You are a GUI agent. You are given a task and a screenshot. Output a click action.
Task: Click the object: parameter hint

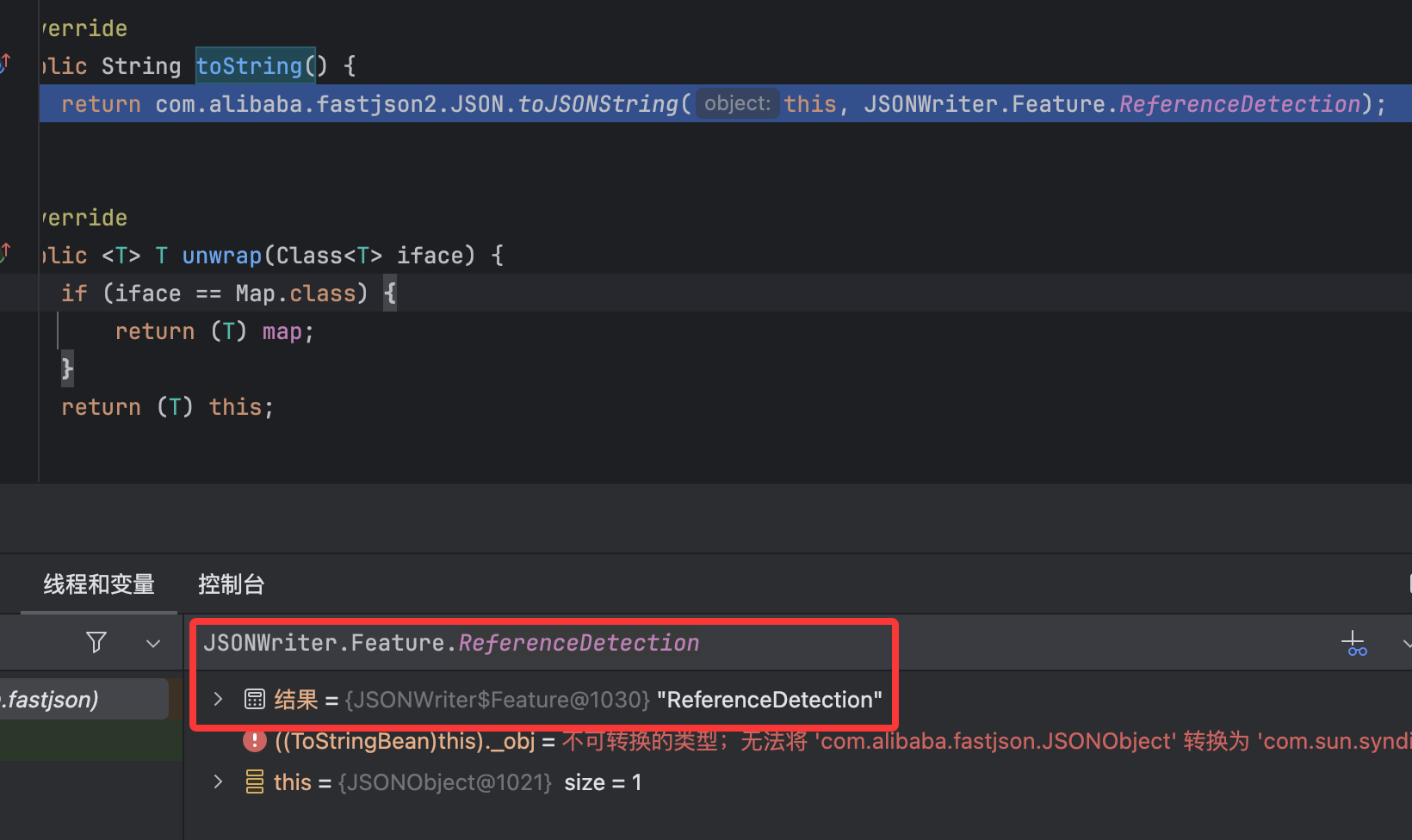click(737, 103)
